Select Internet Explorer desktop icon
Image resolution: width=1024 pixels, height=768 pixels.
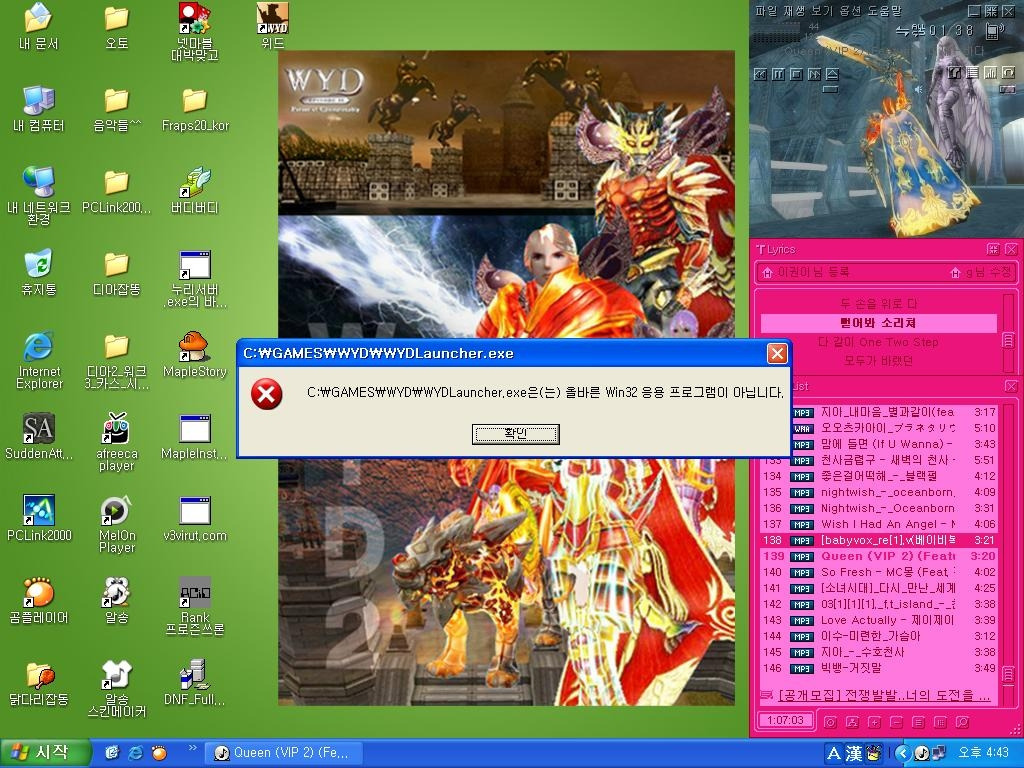tap(39, 360)
